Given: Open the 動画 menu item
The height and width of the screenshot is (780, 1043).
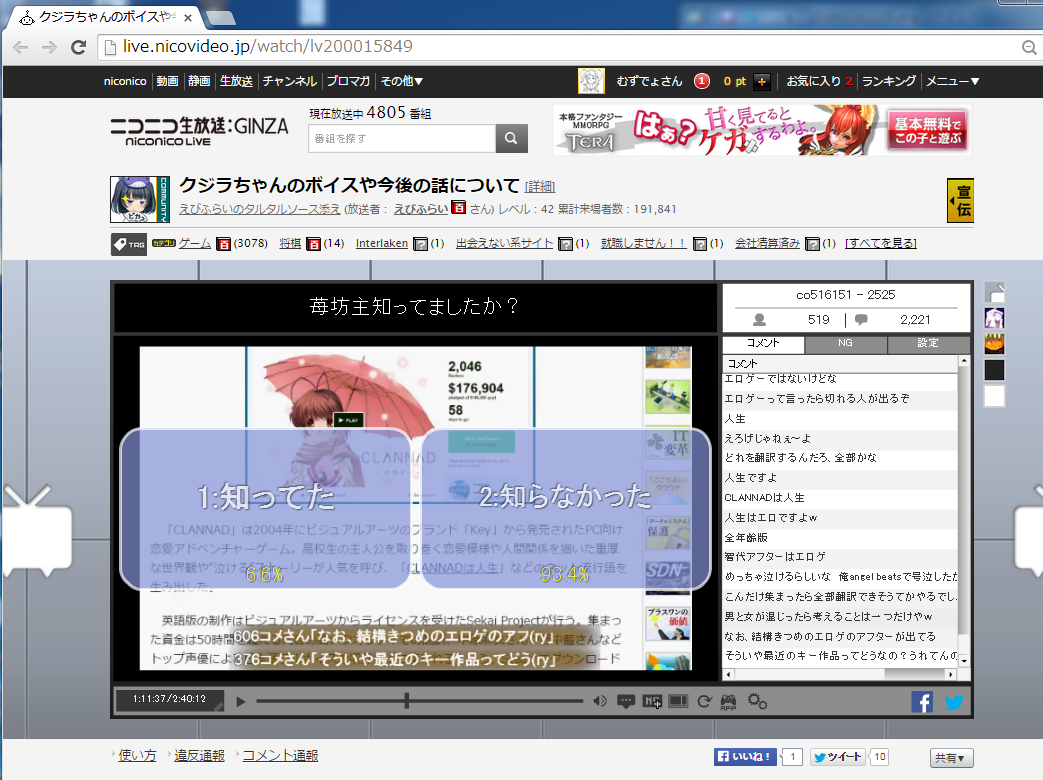Looking at the screenshot, I should 167,81.
